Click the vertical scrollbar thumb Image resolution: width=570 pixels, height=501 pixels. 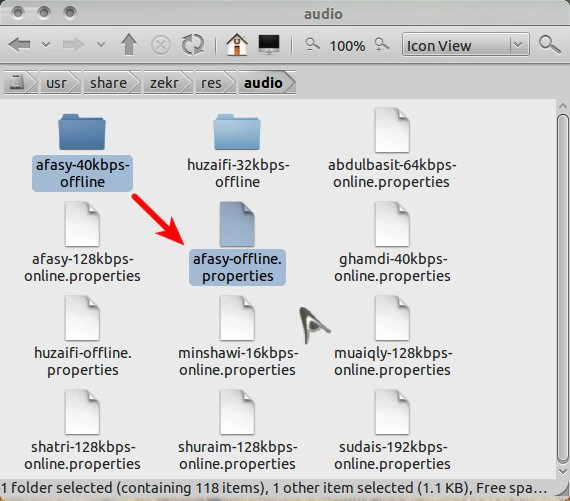(562, 289)
